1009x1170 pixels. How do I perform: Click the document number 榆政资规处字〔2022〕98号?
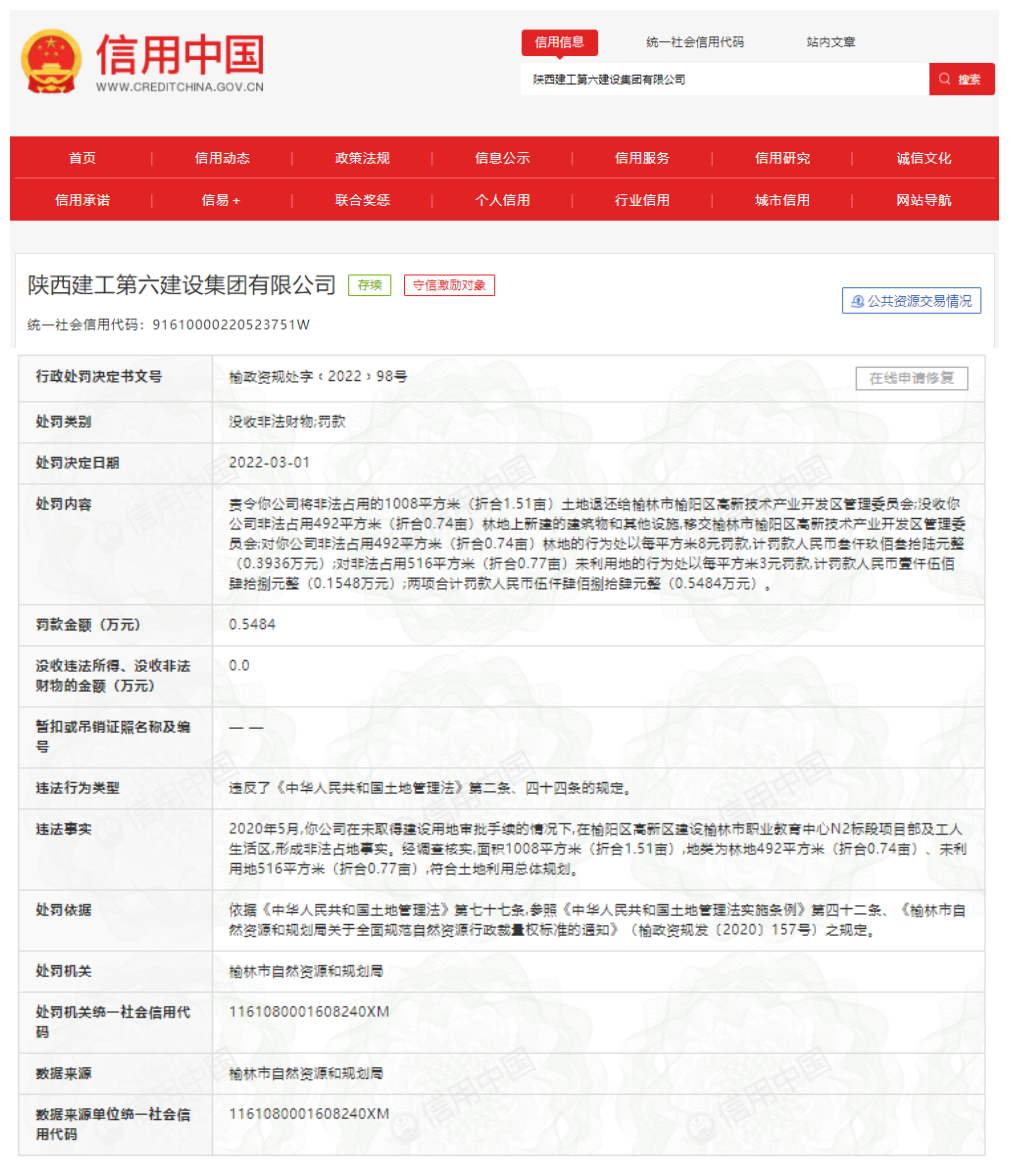[x=318, y=377]
